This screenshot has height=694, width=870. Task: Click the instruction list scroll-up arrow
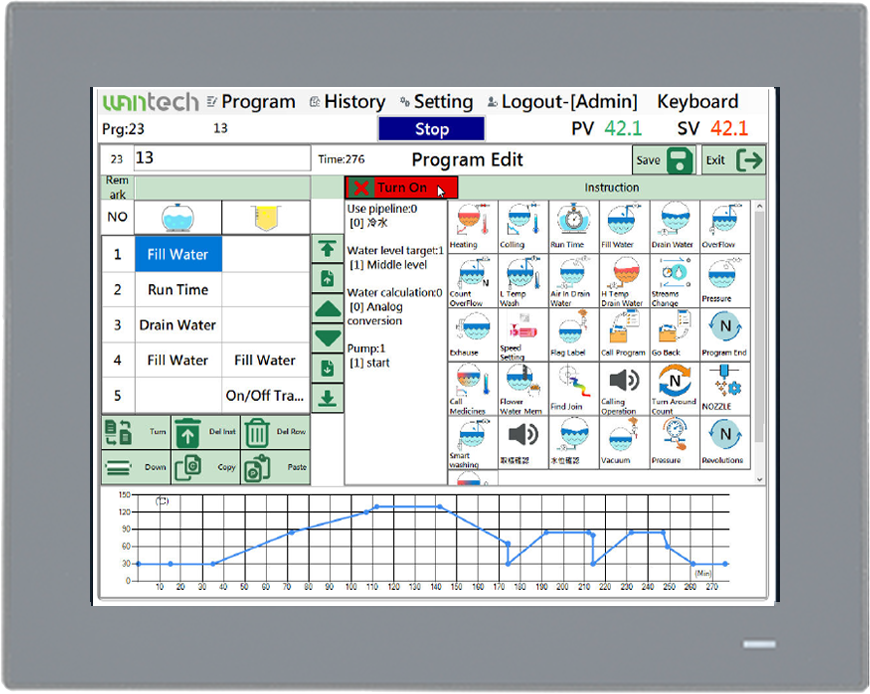[x=760, y=206]
